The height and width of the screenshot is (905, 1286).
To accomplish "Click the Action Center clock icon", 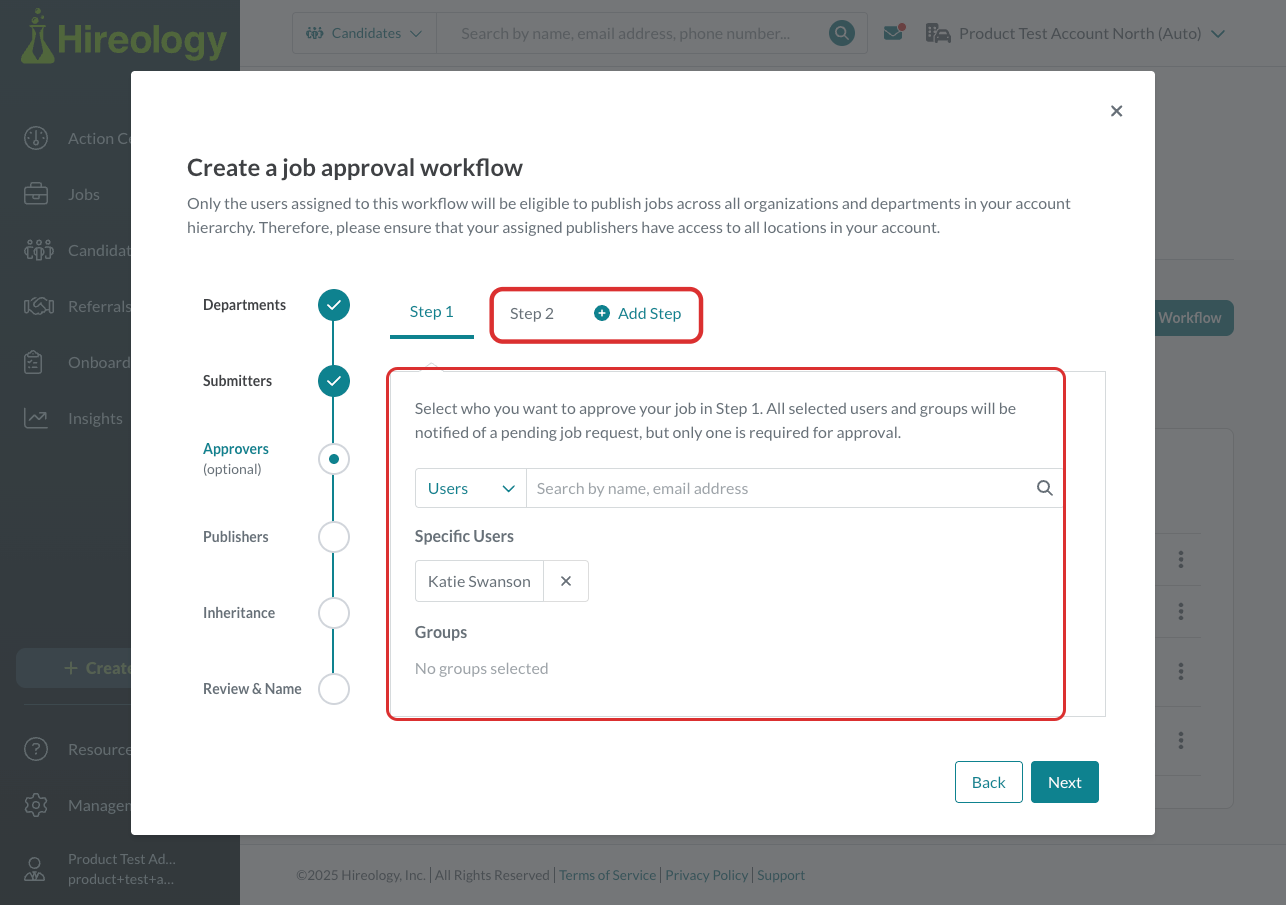I will click(x=36, y=138).
